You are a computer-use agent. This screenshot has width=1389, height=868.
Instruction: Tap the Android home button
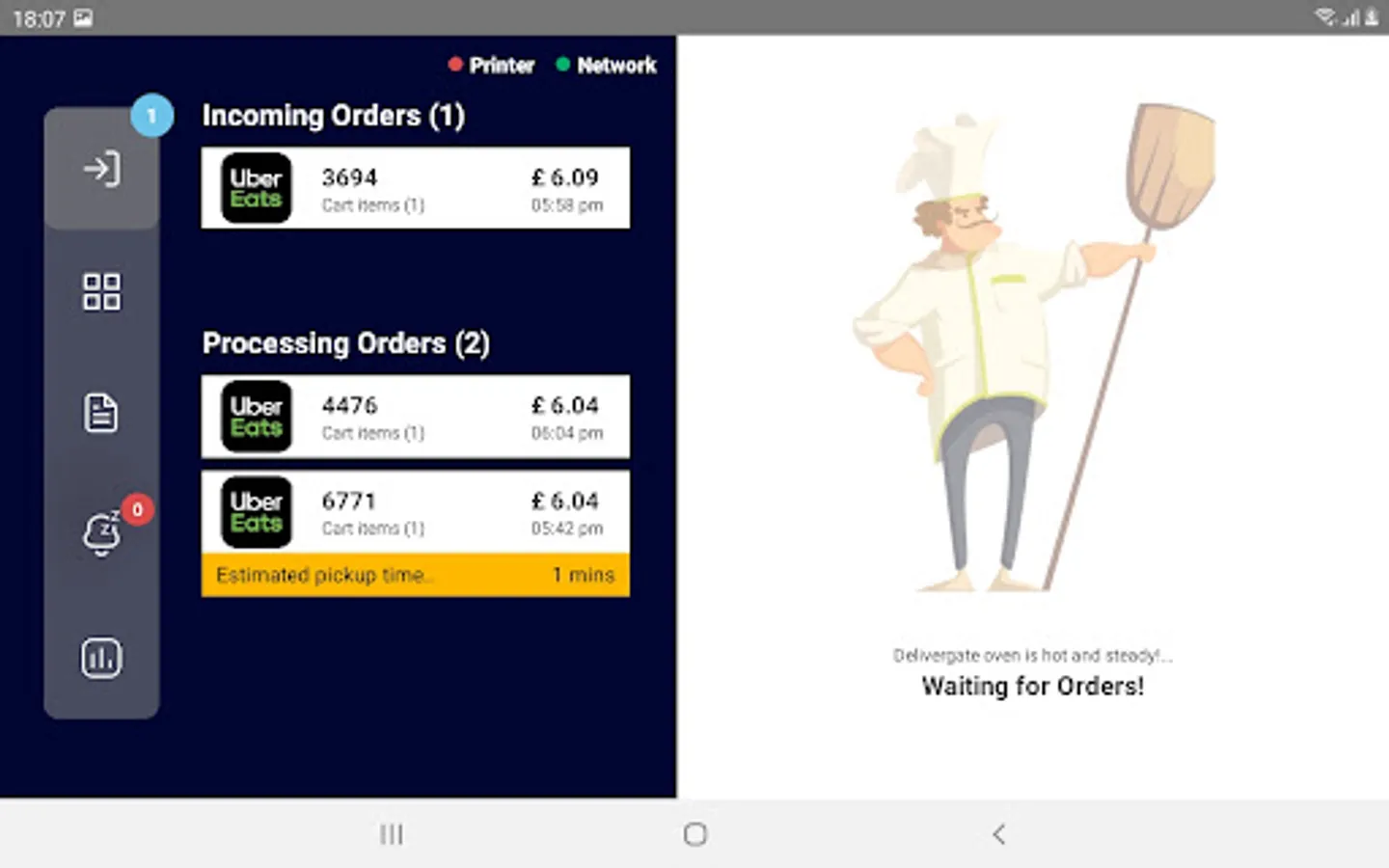[x=694, y=834]
